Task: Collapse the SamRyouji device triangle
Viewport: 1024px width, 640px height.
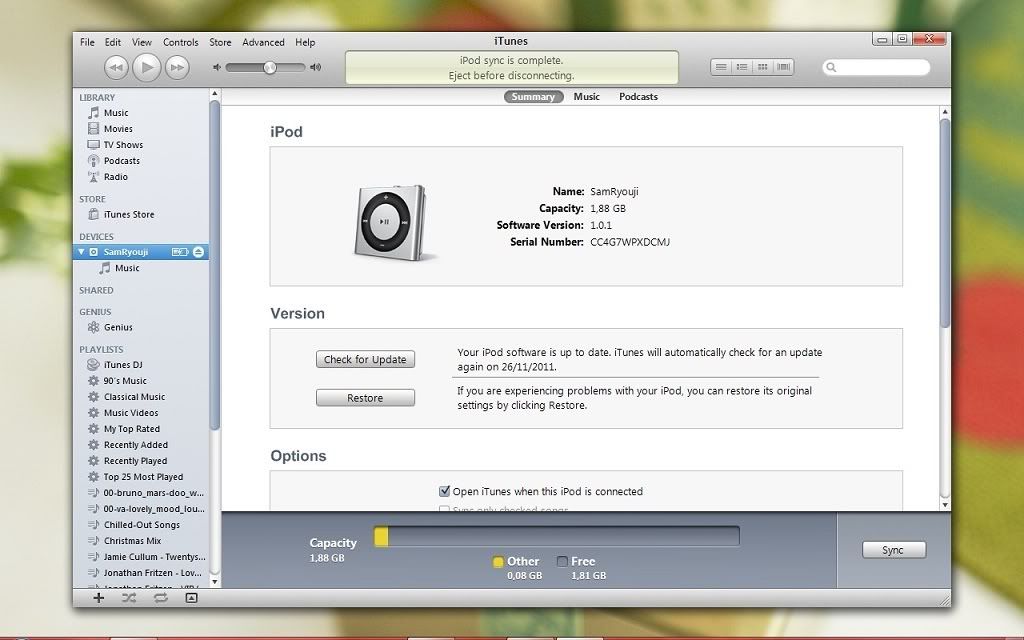Action: (x=81, y=251)
